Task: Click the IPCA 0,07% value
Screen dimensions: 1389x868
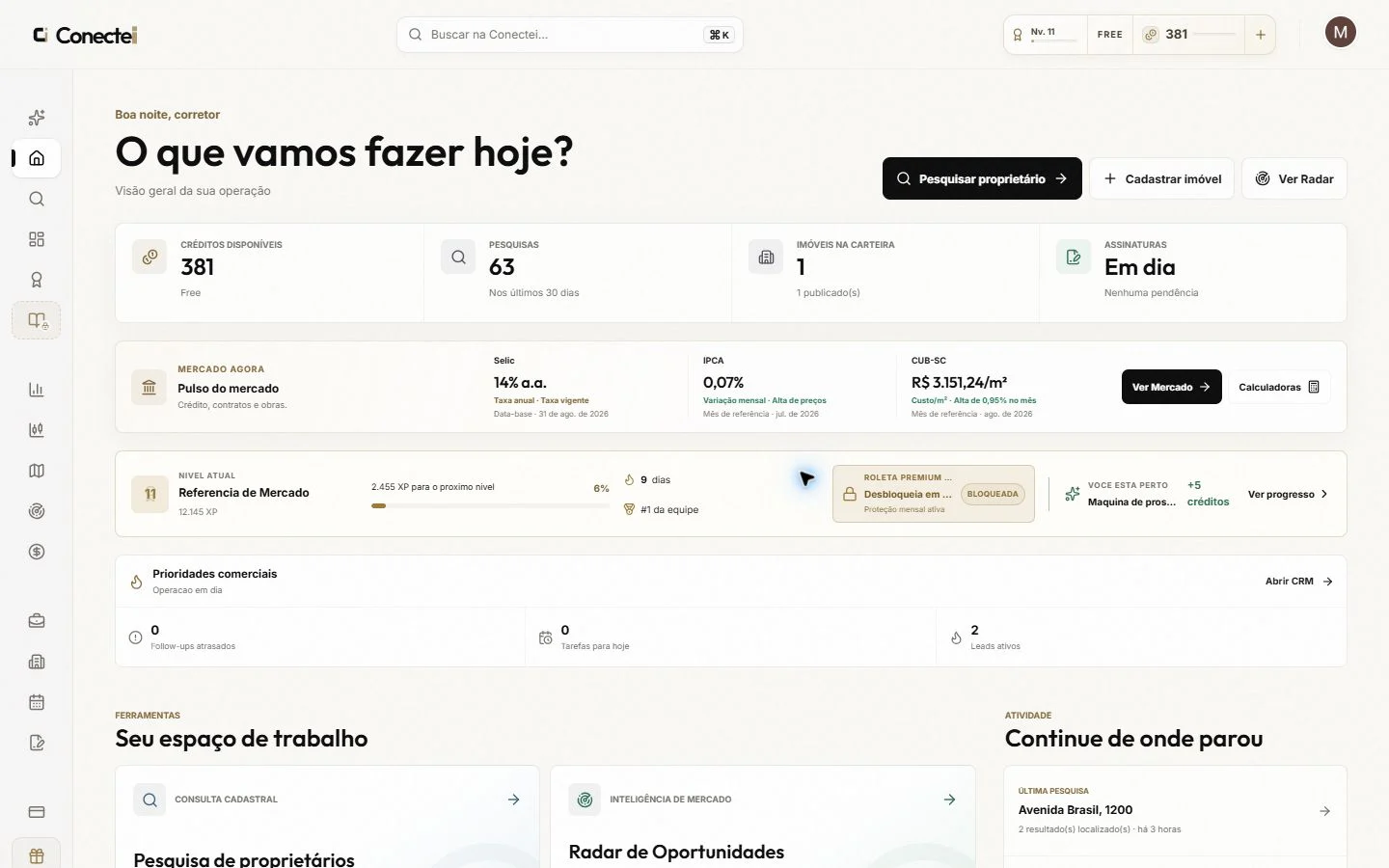Action: click(723, 383)
